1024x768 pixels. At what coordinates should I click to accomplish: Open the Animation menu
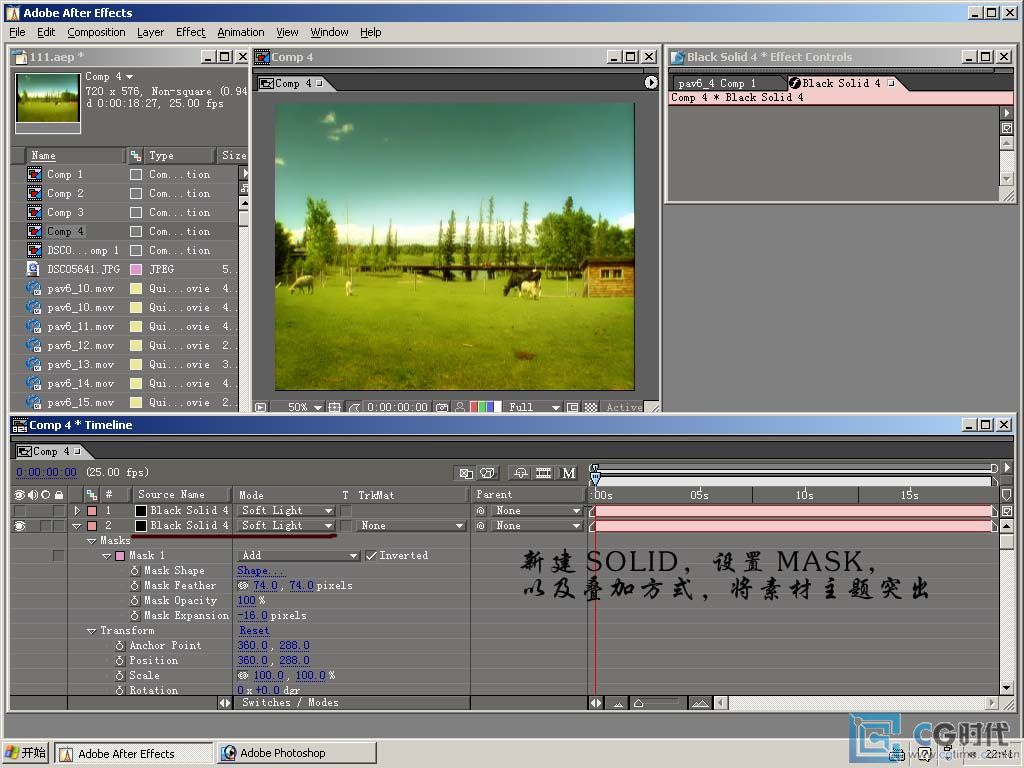(x=240, y=32)
